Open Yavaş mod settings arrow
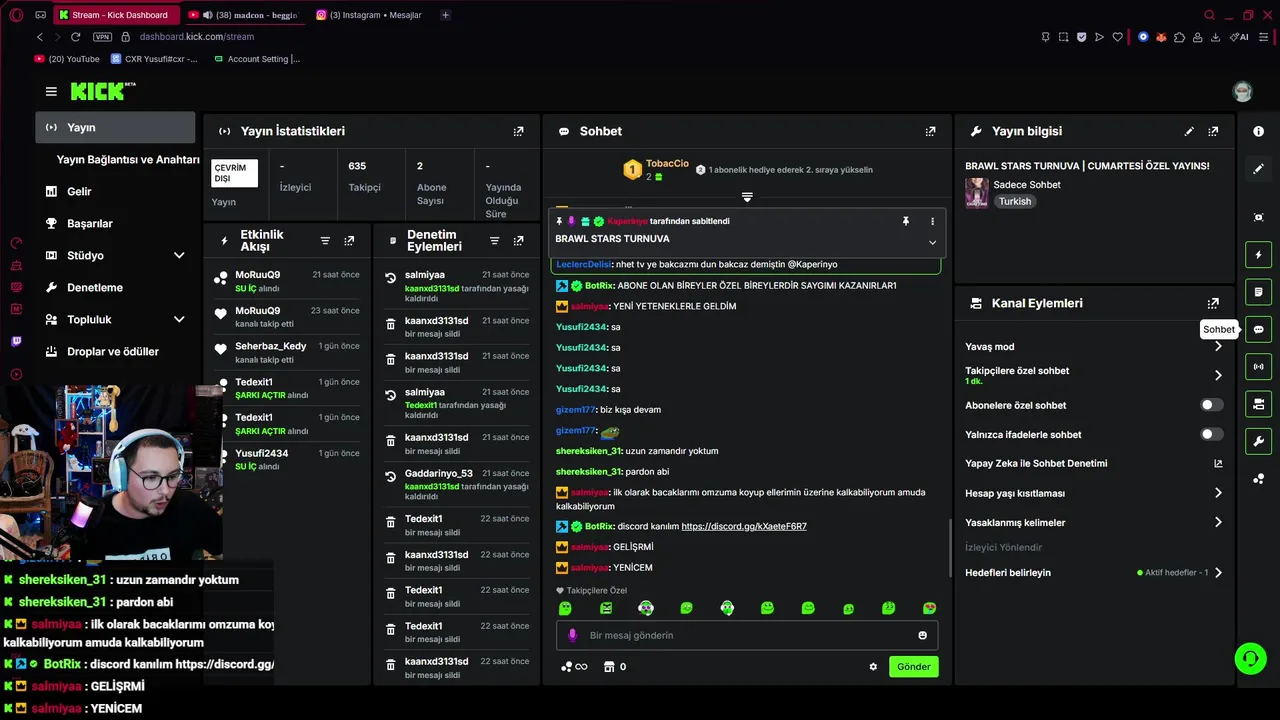This screenshot has height=720, width=1280. [x=1218, y=347]
